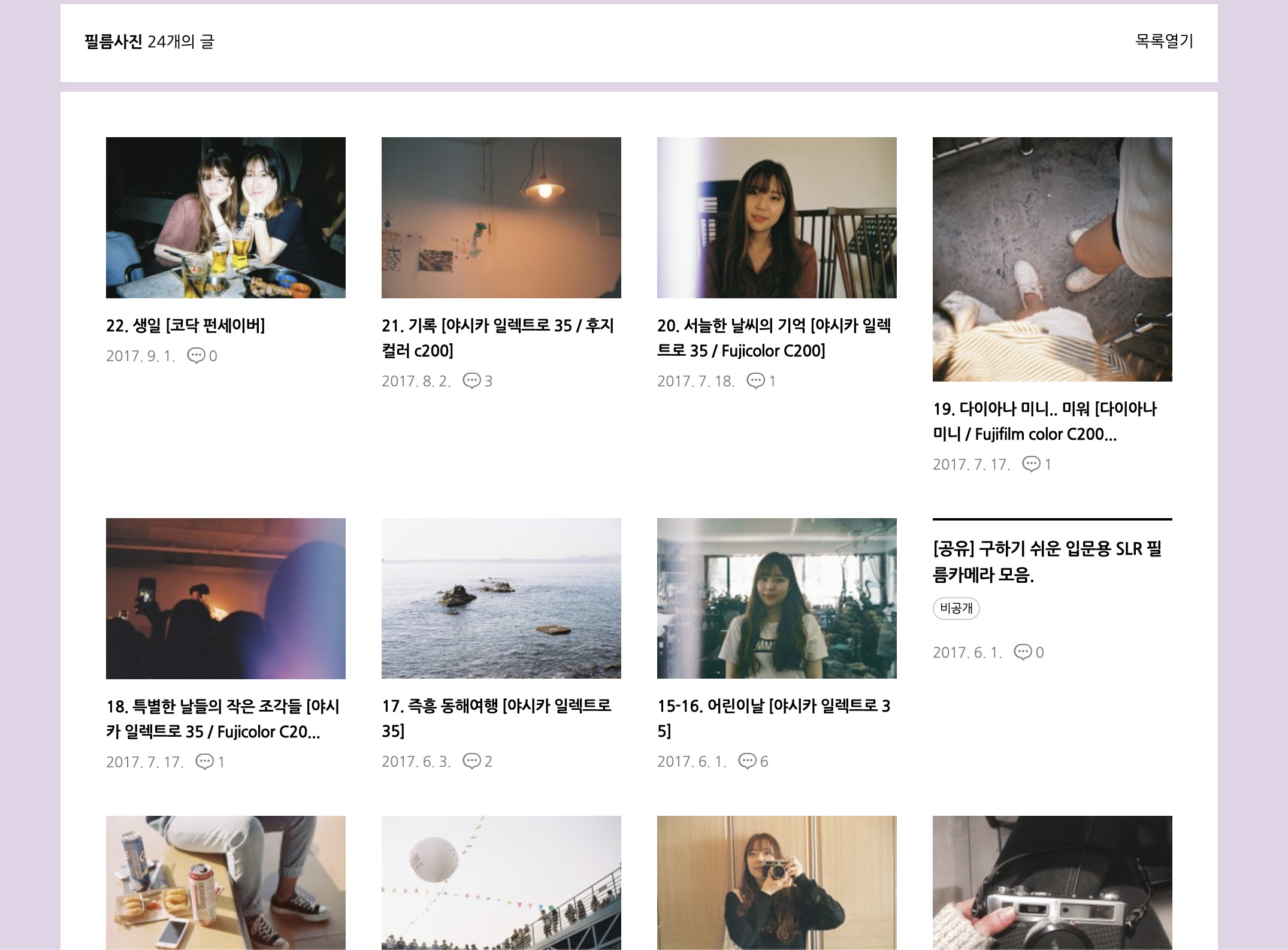1288x950 pixels.
Task: Open thumbnail of silver rangefinder camera
Action: pyautogui.click(x=1053, y=882)
